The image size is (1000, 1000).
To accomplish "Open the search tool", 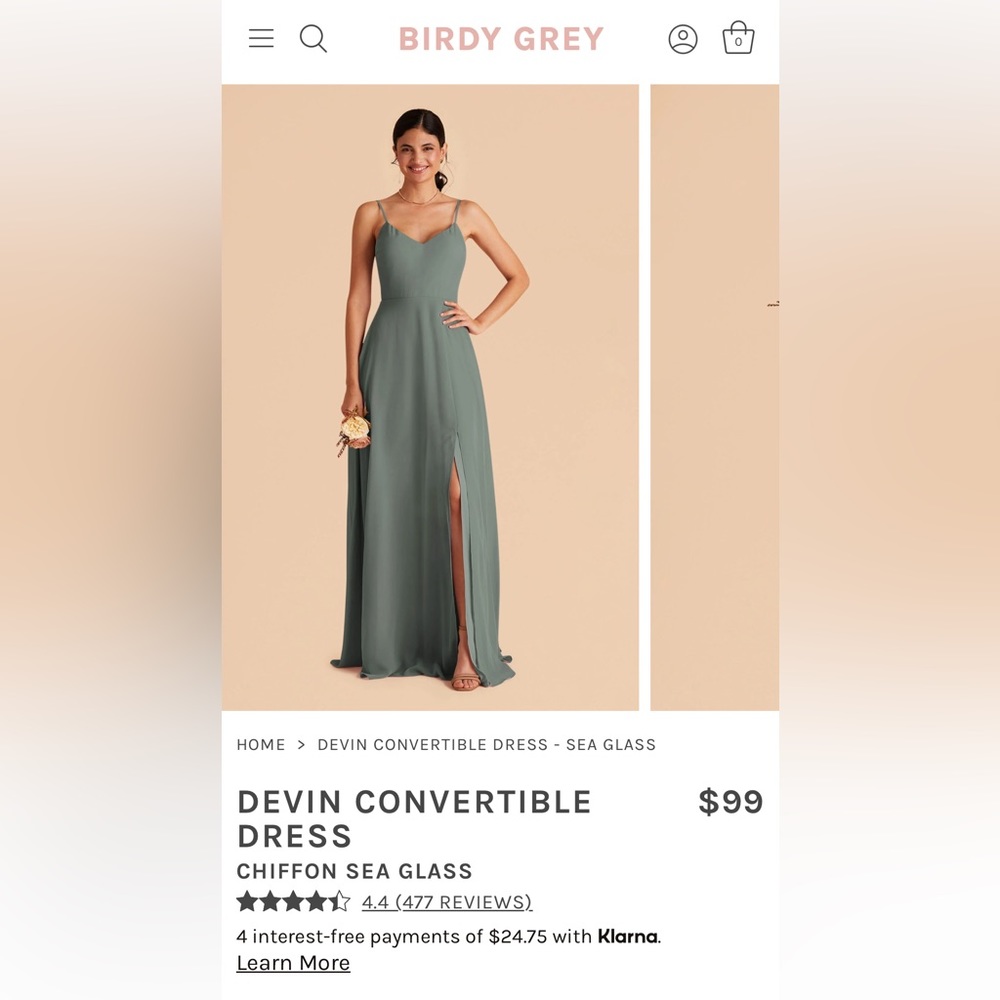I will pos(313,39).
